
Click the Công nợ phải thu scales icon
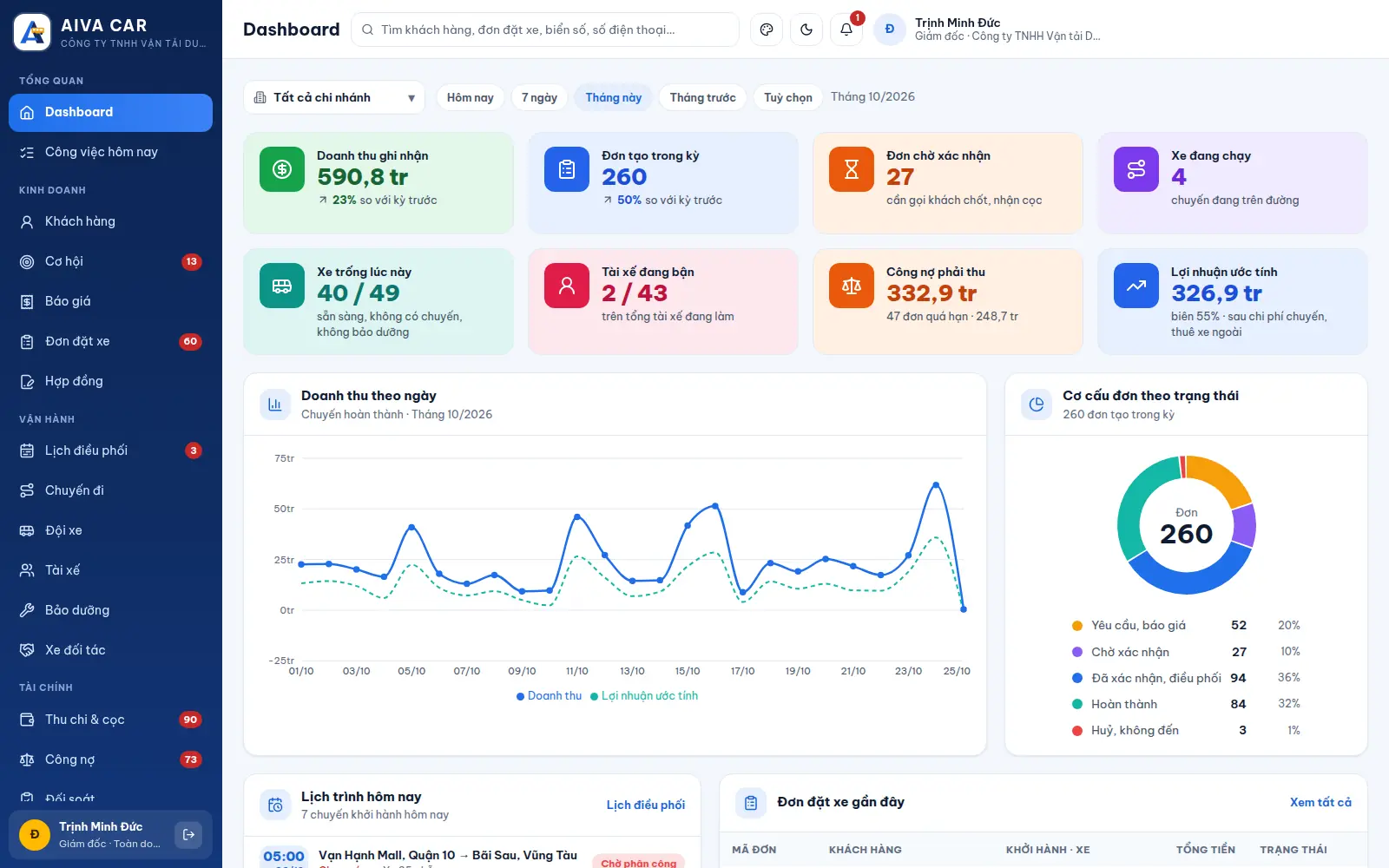pos(852,286)
